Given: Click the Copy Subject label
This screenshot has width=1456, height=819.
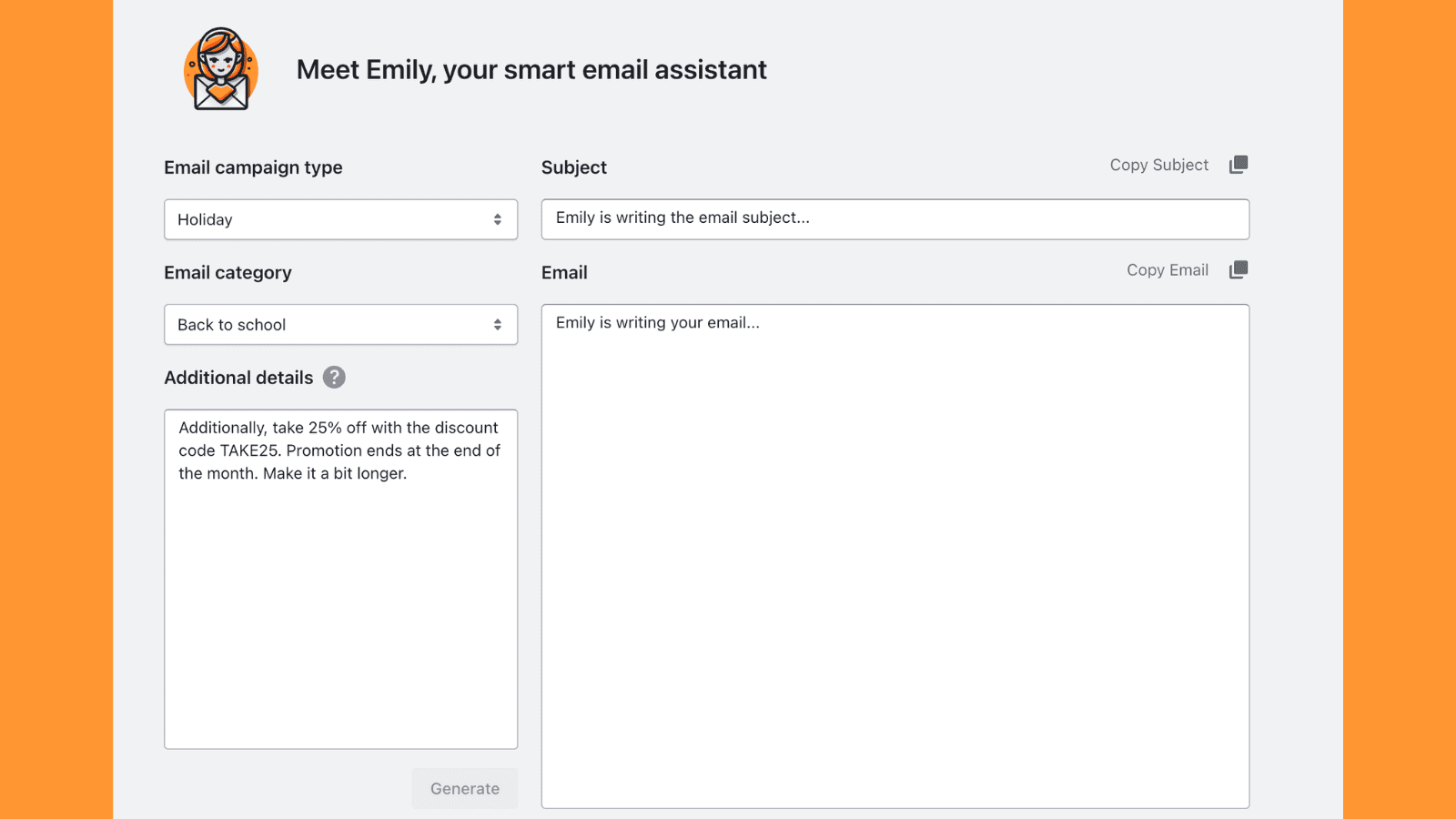Looking at the screenshot, I should click(1158, 165).
